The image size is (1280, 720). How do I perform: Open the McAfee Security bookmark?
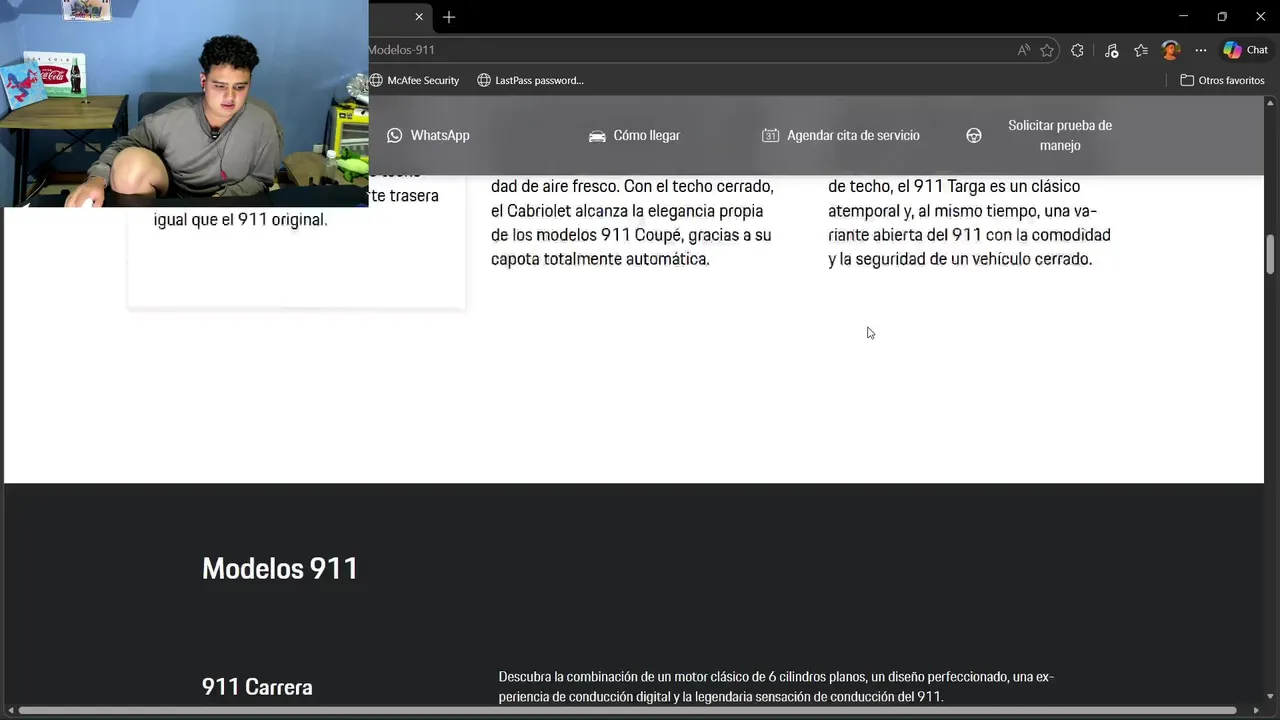(x=414, y=80)
